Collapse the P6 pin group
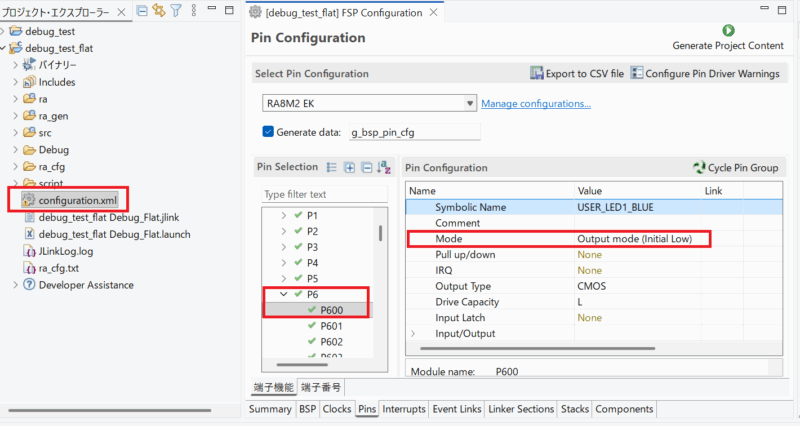The height and width of the screenshot is (426, 800). [284, 294]
